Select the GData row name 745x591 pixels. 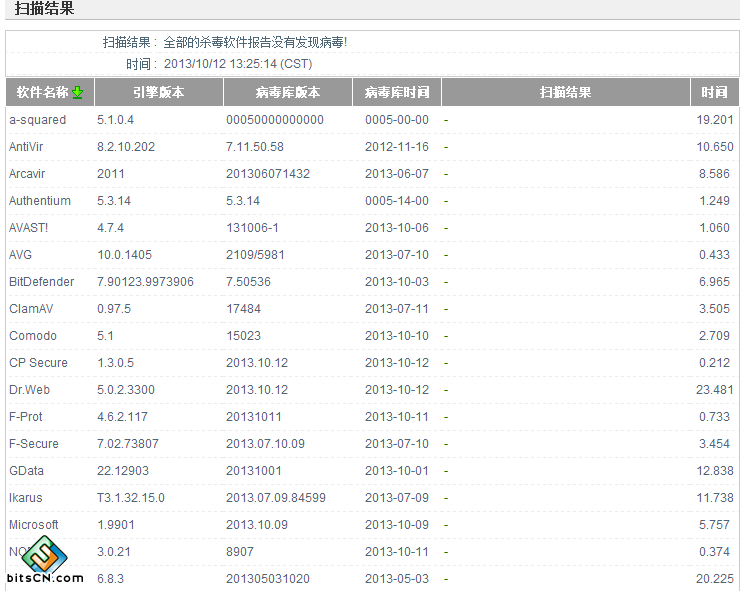[x=27, y=471]
